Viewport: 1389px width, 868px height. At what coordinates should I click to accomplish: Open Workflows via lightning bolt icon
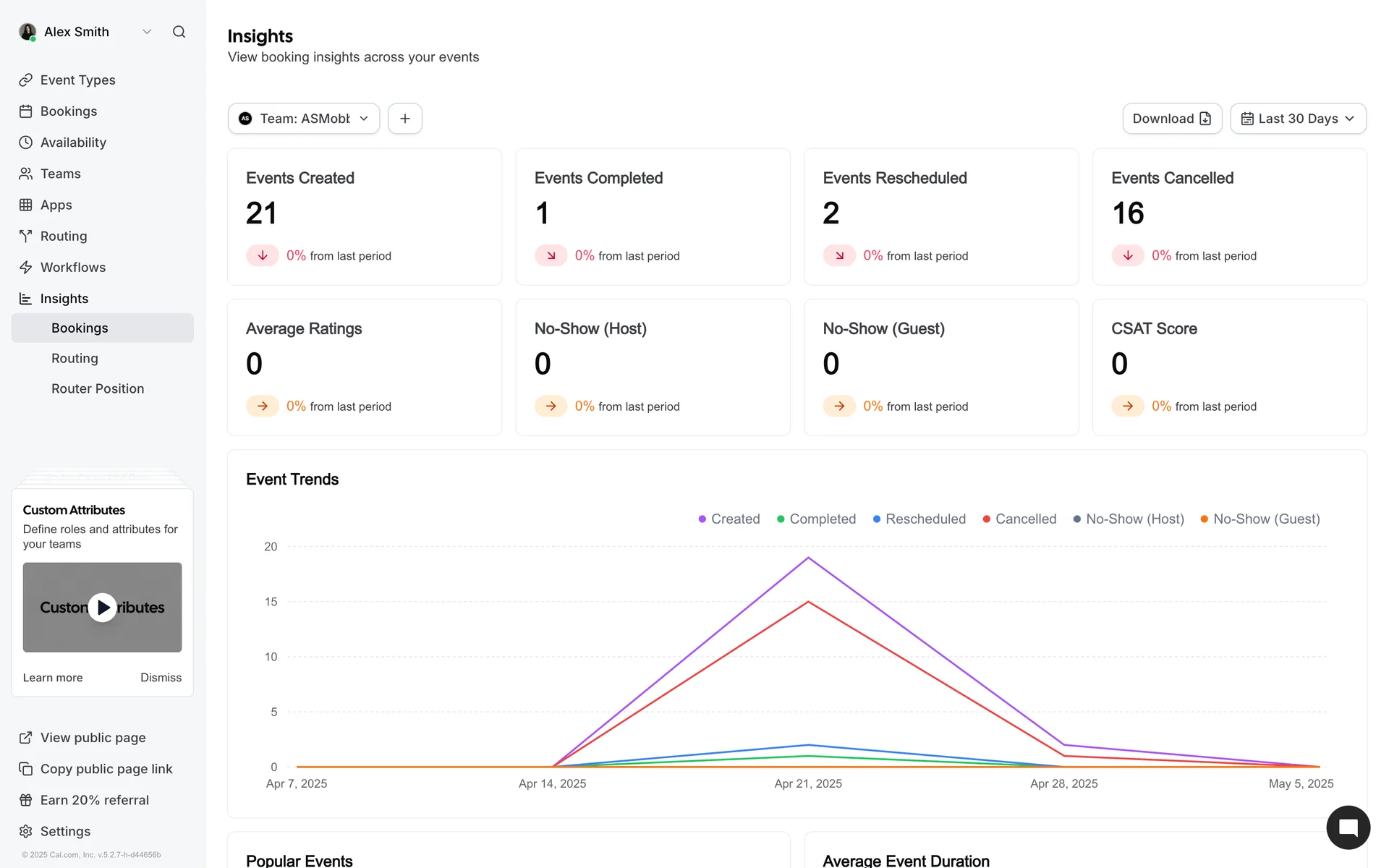(26, 268)
